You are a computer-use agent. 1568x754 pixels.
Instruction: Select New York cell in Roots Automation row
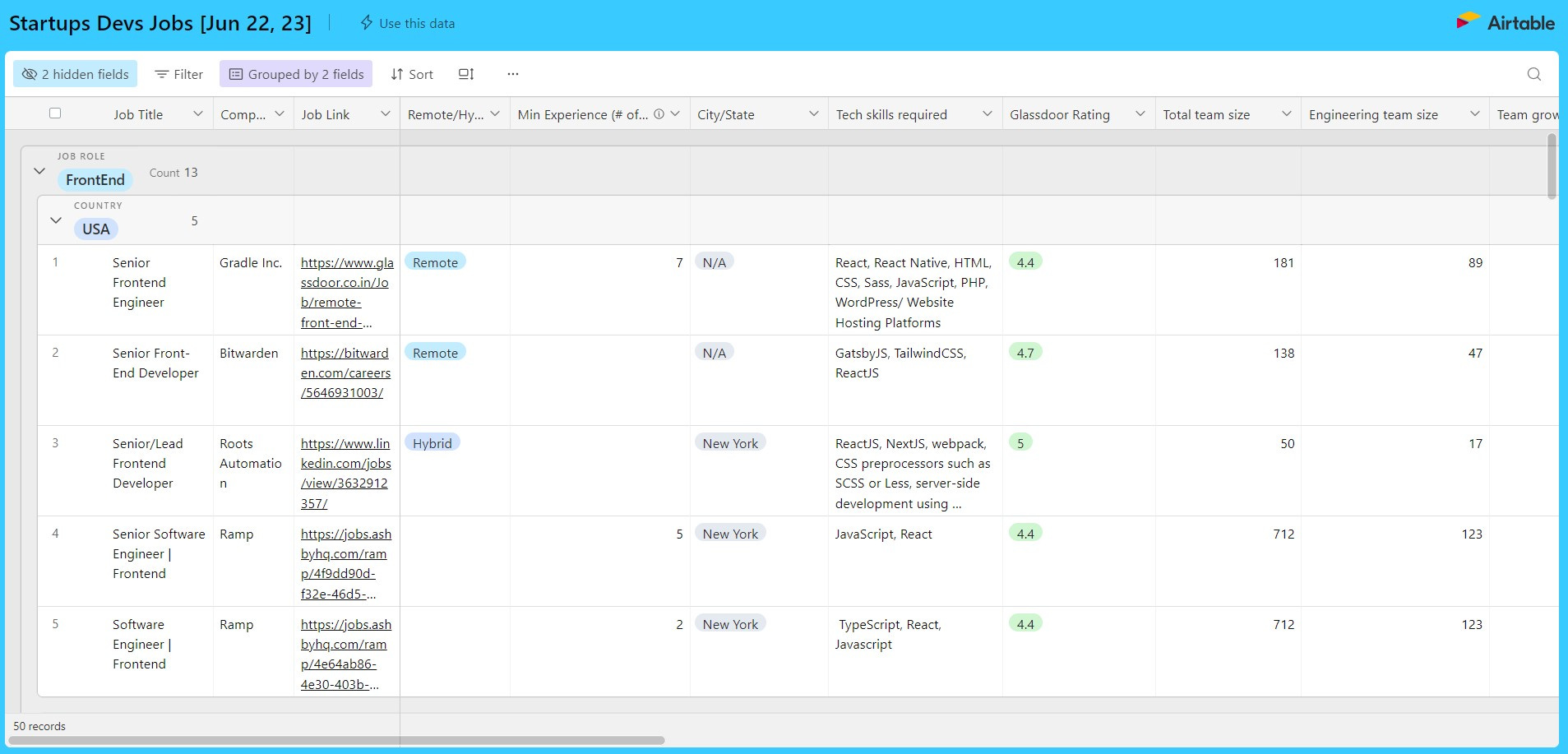pyautogui.click(x=759, y=470)
